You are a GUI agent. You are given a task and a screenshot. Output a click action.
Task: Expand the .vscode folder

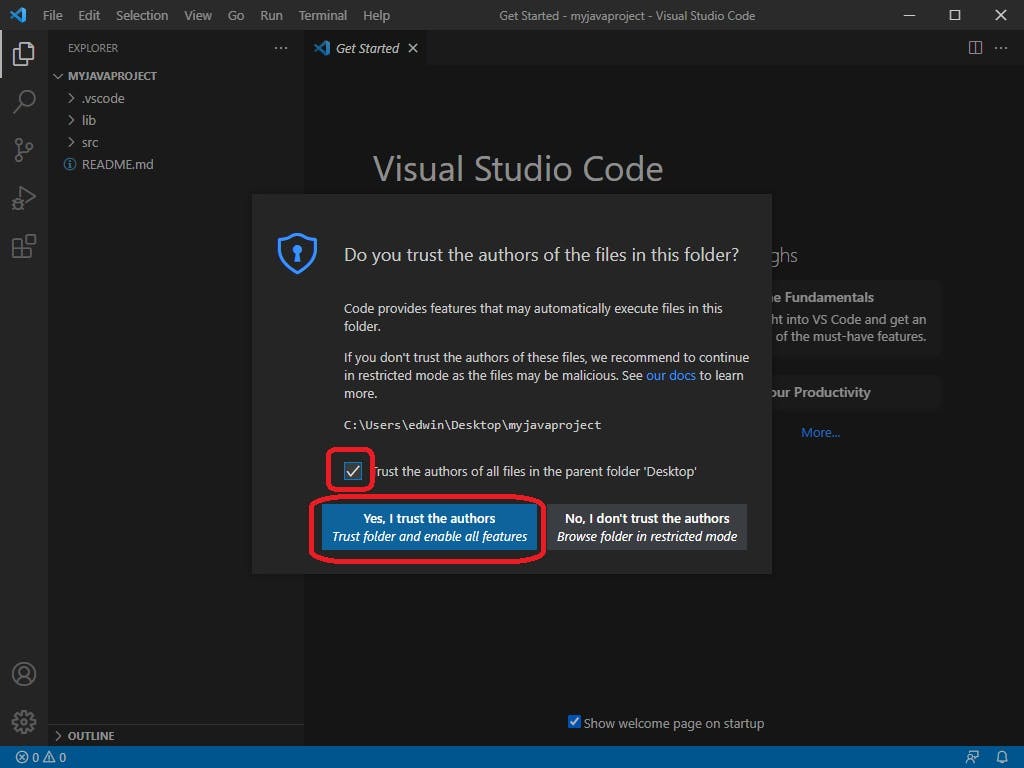pos(100,98)
